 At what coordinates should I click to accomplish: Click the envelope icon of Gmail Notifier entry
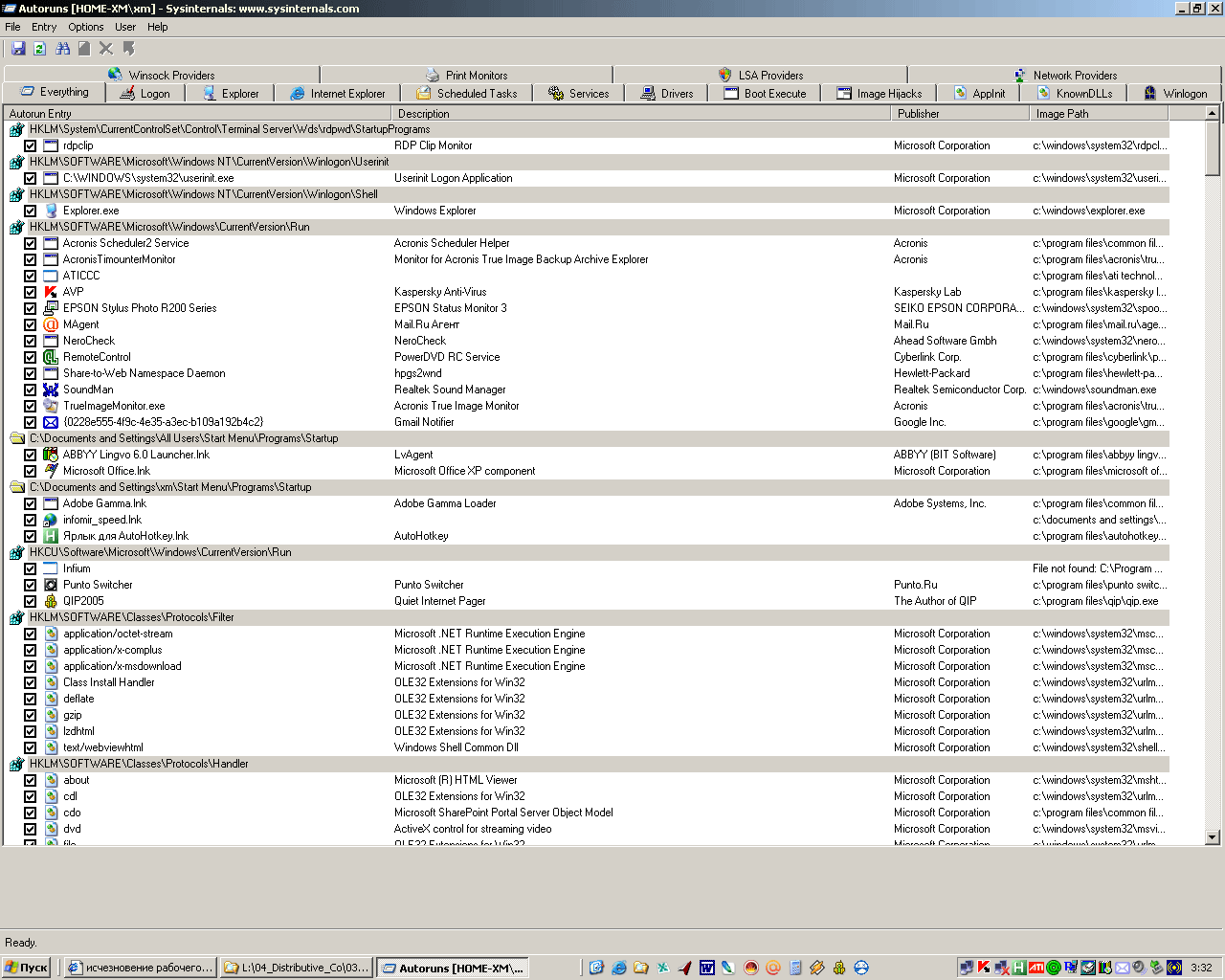[x=51, y=422]
